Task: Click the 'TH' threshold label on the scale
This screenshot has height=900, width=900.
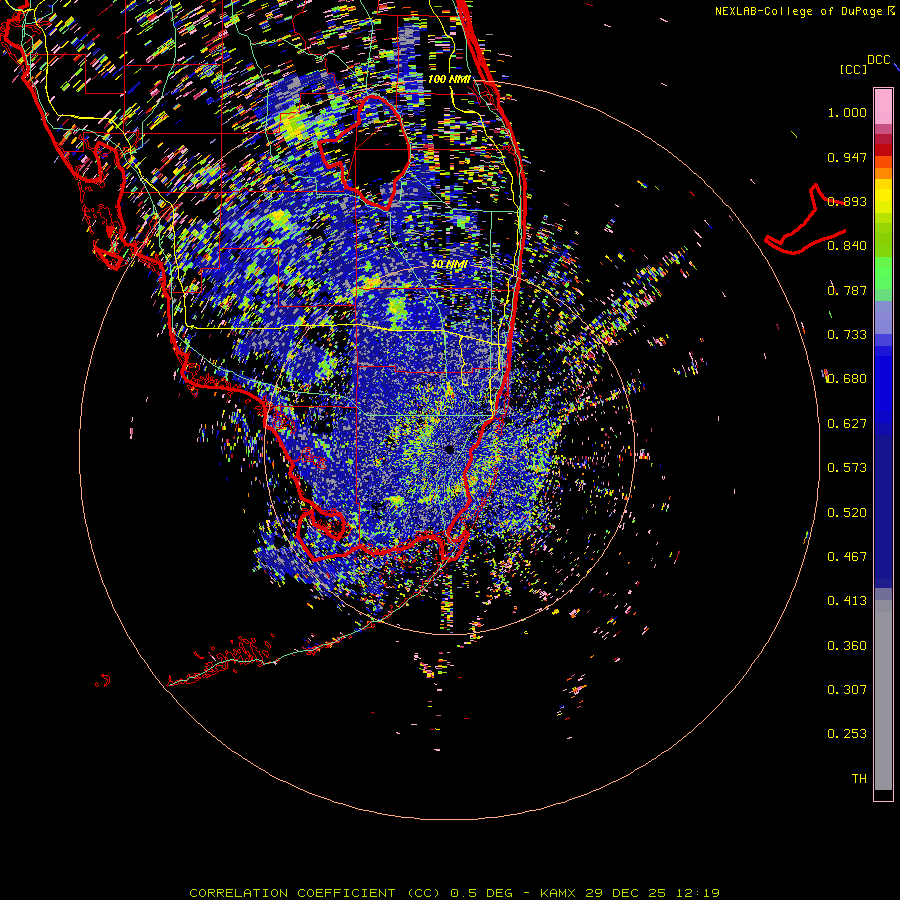Action: point(859,779)
